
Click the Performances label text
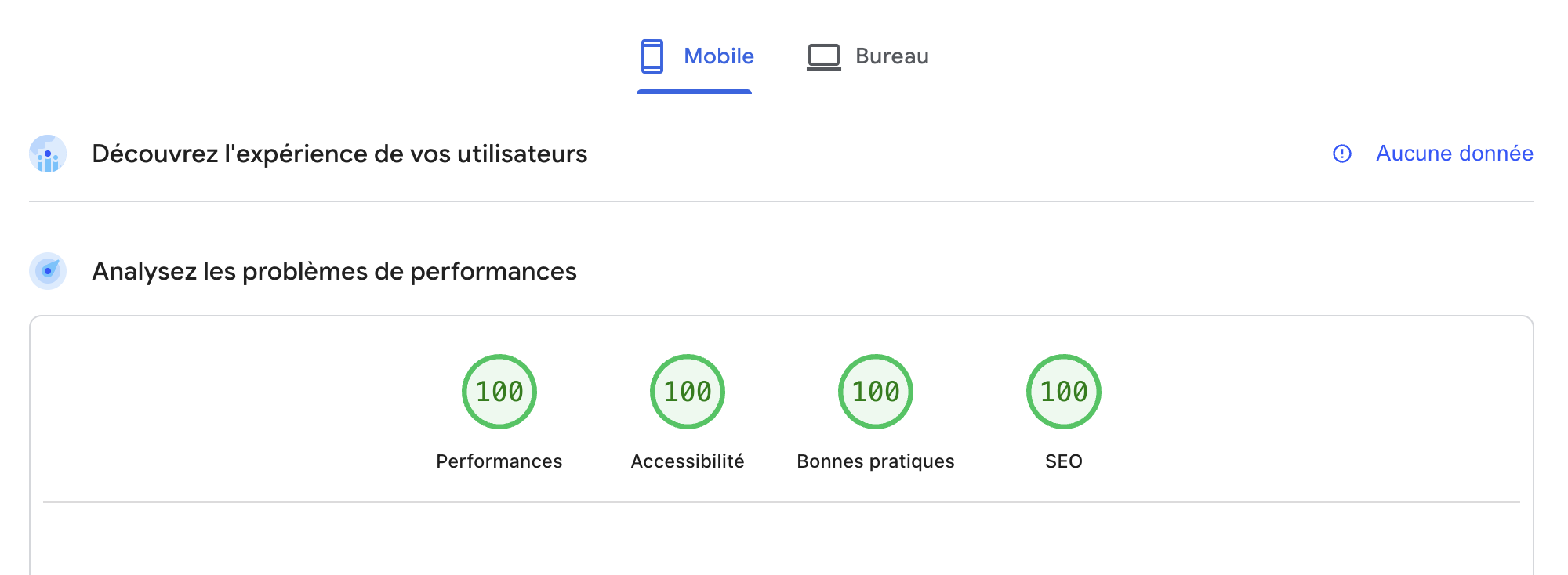coord(499,461)
